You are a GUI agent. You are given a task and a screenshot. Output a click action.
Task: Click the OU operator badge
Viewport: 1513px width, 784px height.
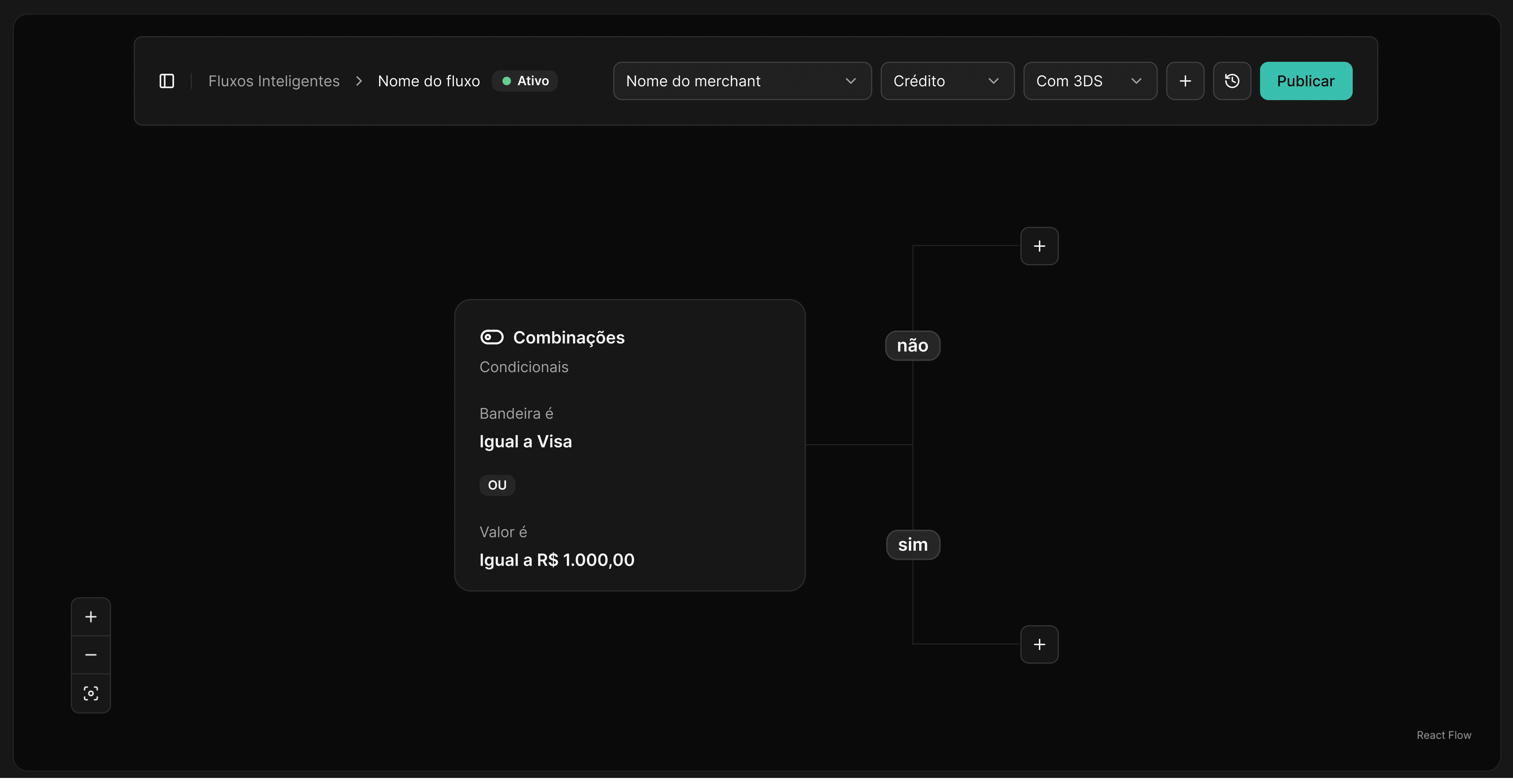coord(497,486)
